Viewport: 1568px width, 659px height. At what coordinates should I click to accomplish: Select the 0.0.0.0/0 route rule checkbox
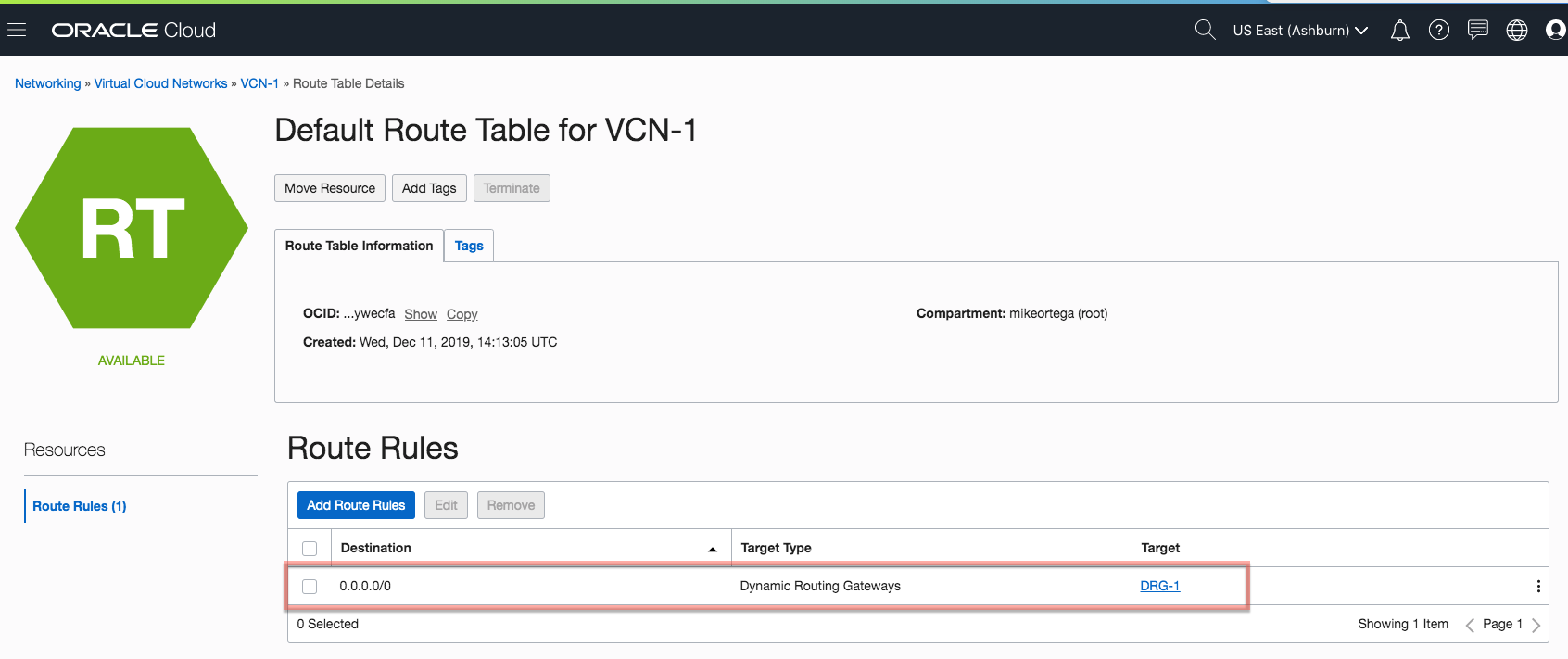click(310, 587)
